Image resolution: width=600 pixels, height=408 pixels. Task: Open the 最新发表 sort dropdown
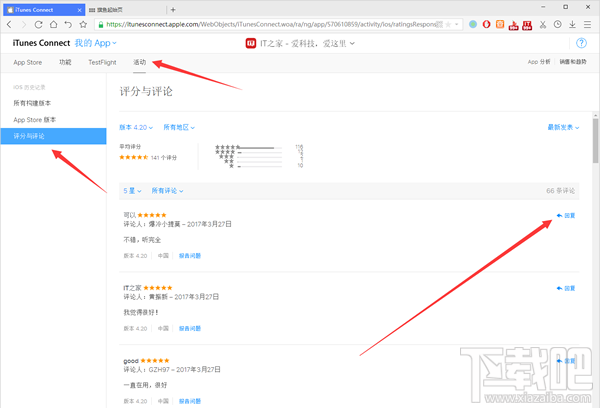563,127
